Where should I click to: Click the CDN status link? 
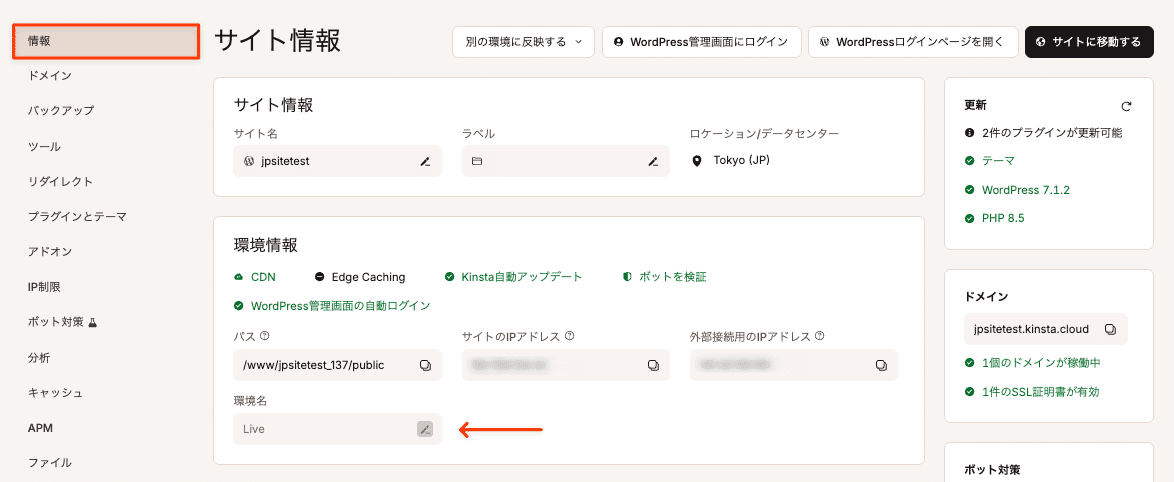pos(263,277)
